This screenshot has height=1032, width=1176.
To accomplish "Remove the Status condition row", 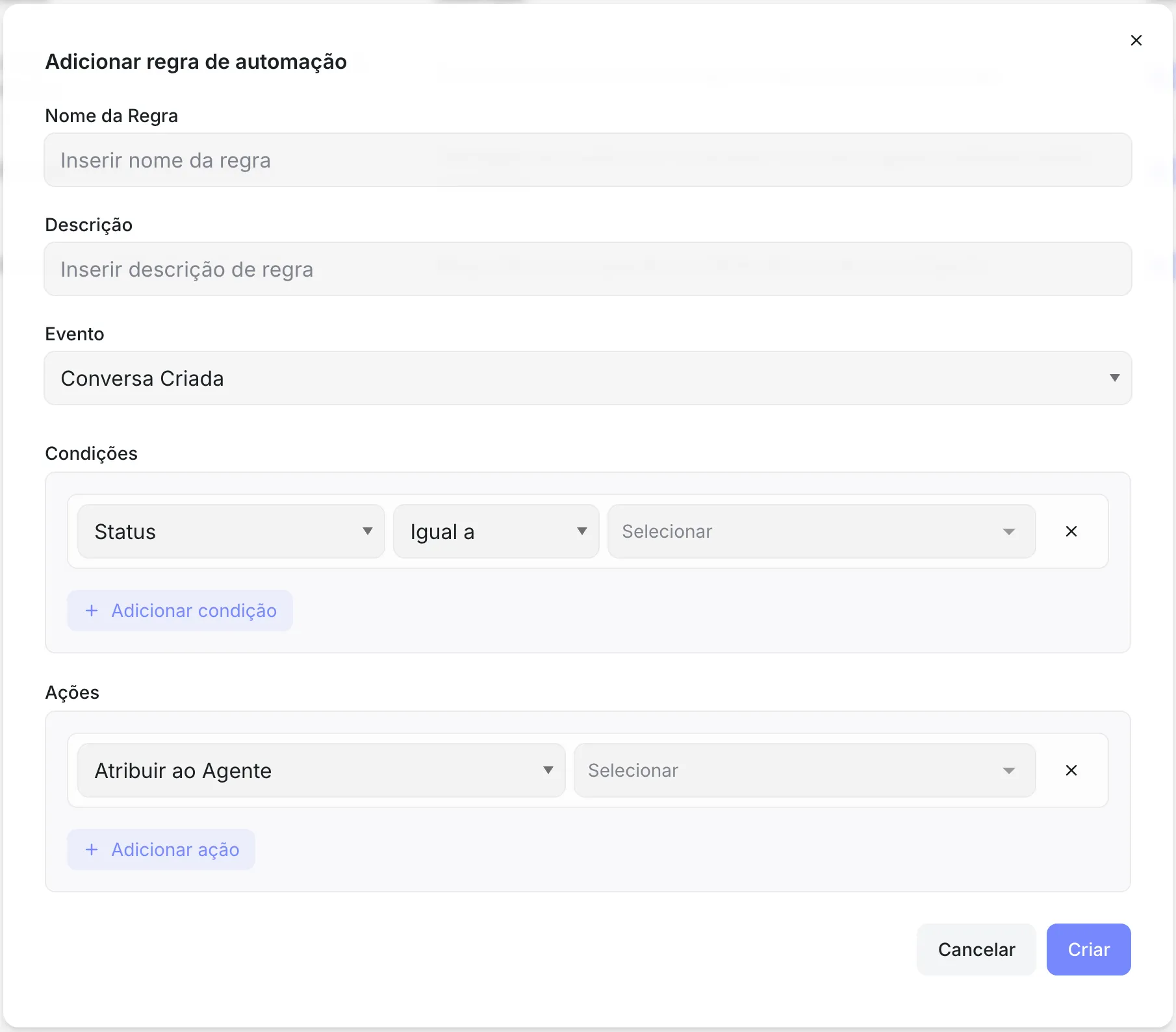I will 1071,531.
